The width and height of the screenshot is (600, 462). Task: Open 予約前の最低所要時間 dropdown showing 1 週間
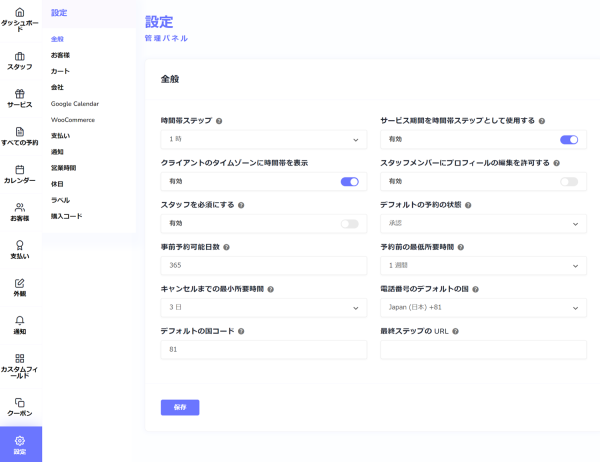coord(483,266)
